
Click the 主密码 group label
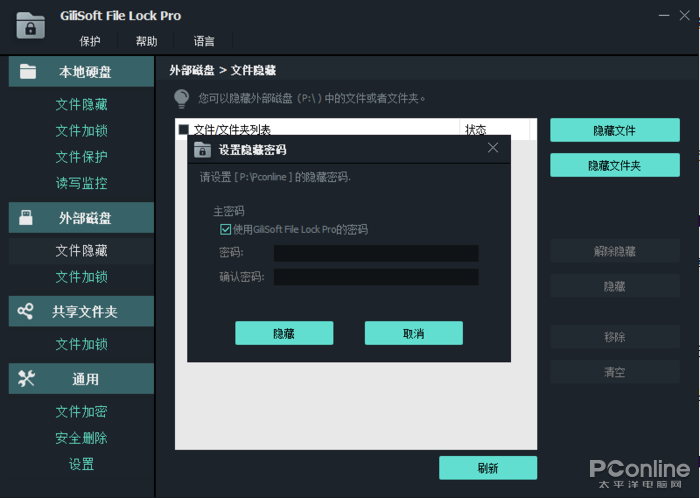coord(229,211)
